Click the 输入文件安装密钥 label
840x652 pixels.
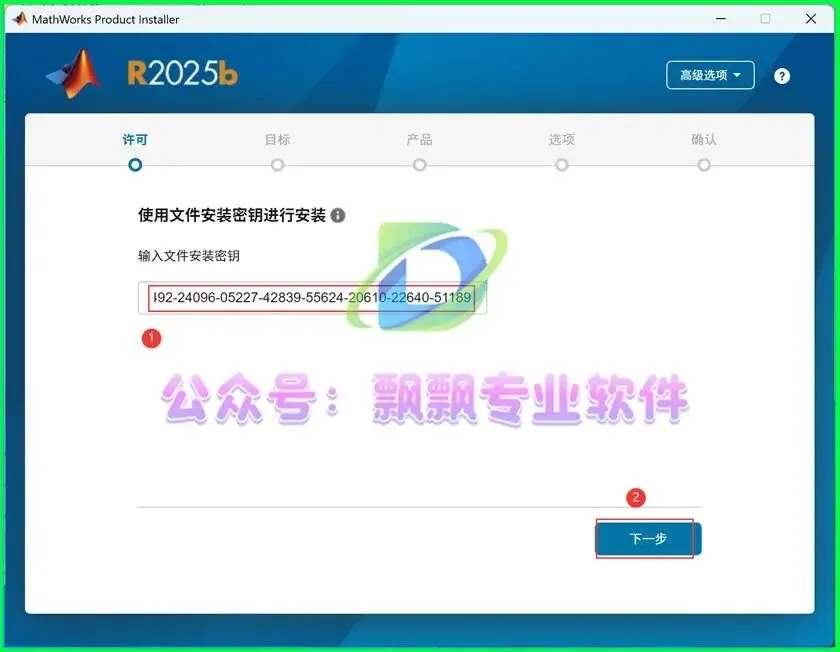point(189,256)
